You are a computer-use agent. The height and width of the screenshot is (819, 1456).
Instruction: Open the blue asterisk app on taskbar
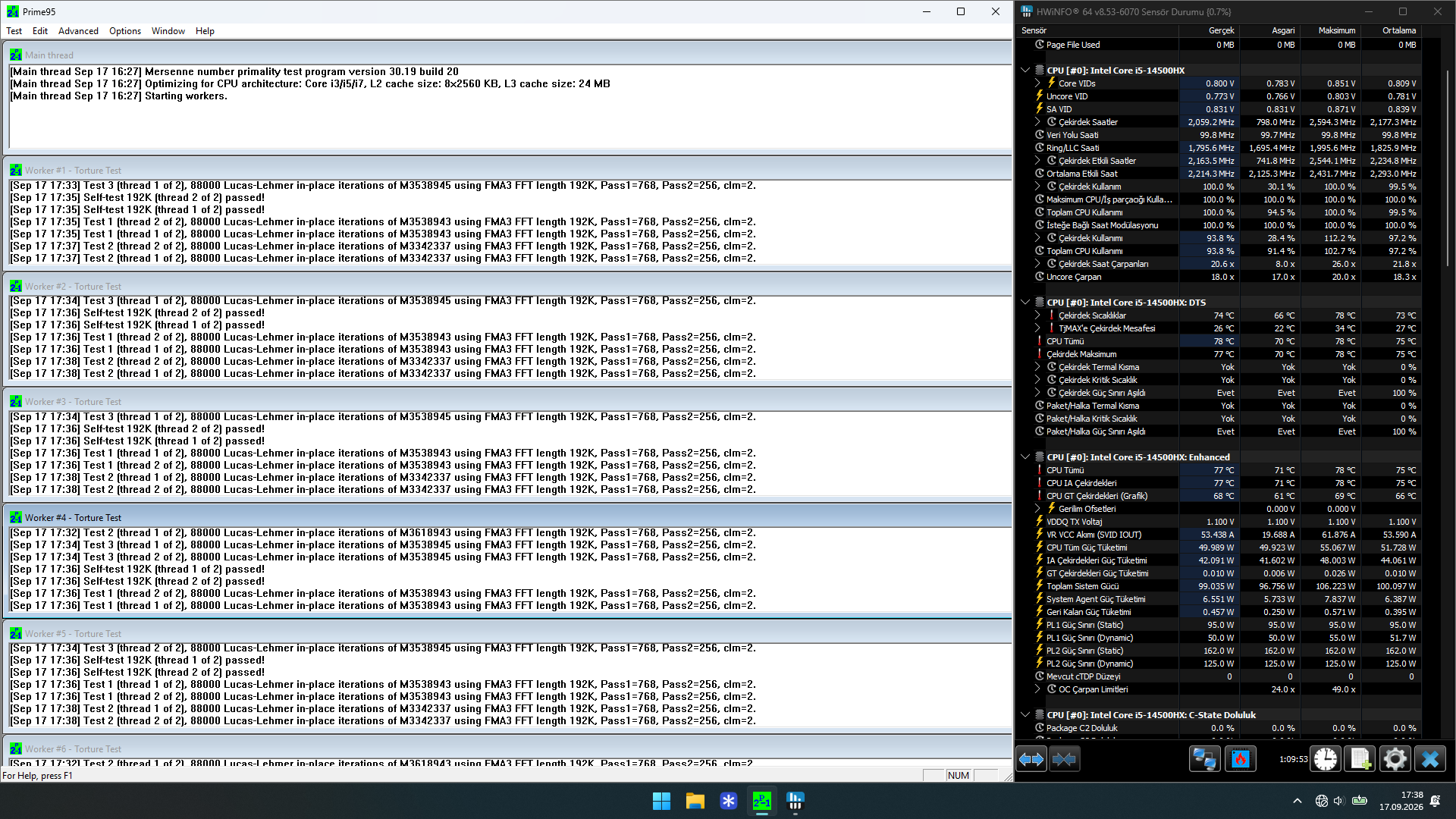[x=728, y=801]
